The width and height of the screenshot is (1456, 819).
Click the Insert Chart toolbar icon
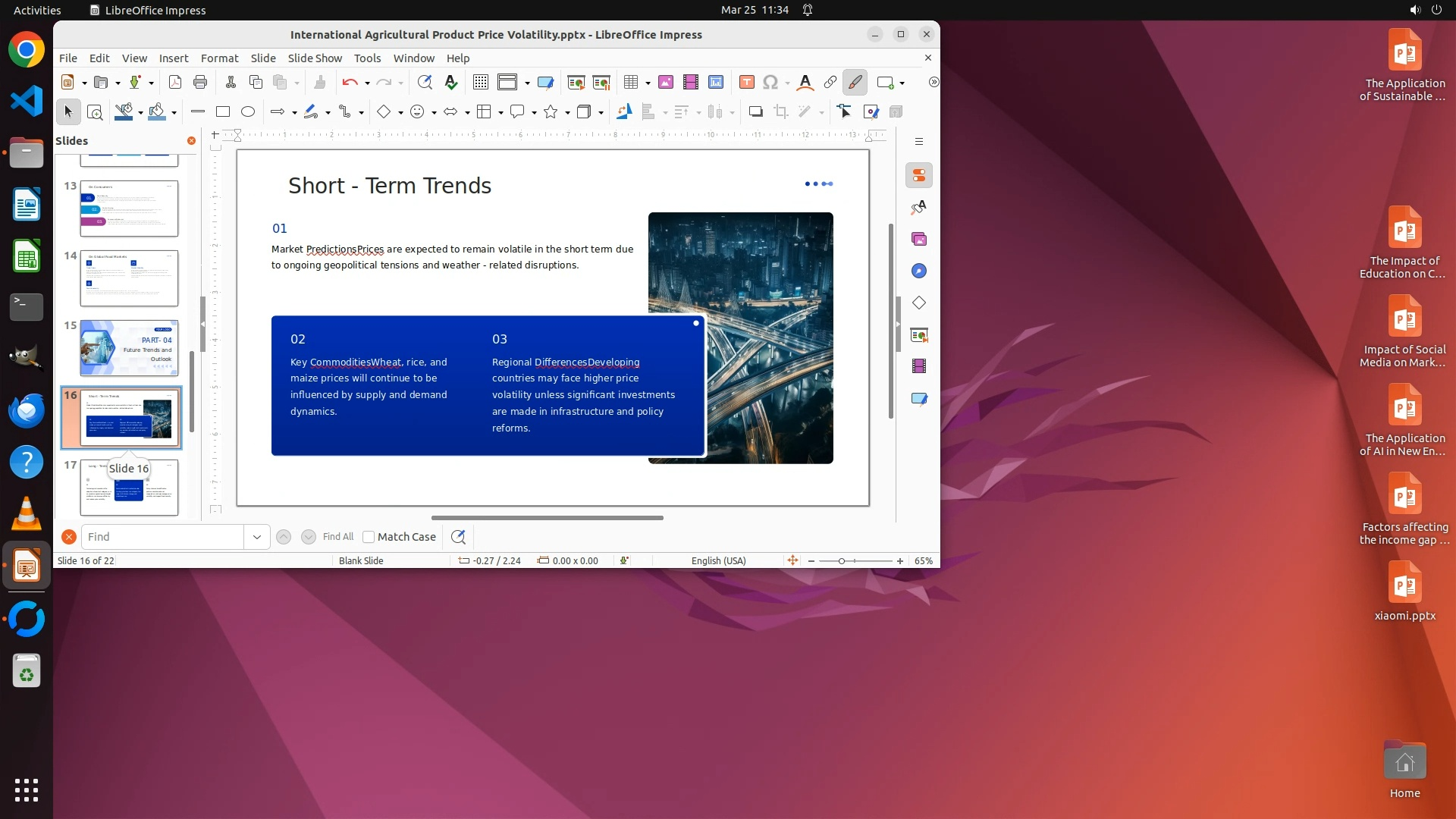point(716,83)
